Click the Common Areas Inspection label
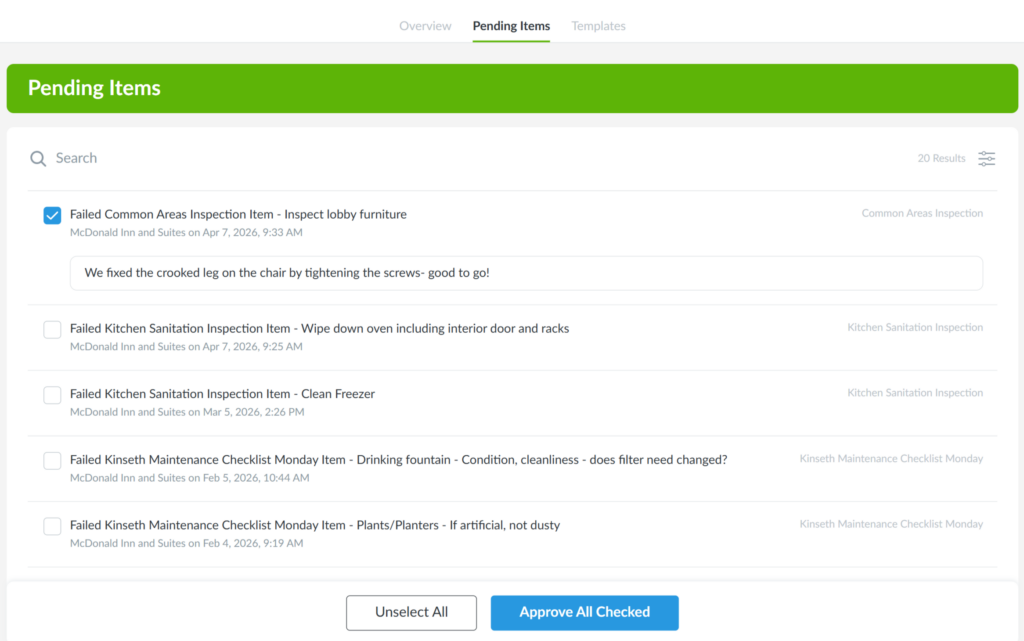Viewport: 1024px width, 641px height. coord(922,213)
